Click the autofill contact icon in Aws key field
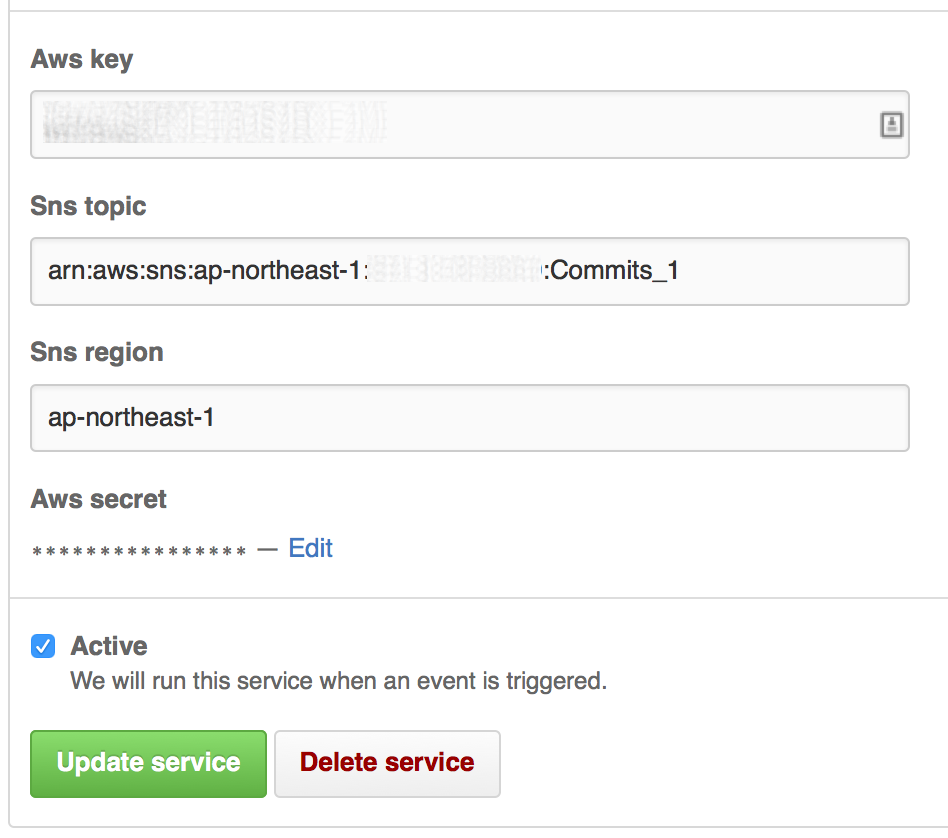The width and height of the screenshot is (948, 838). 891,125
